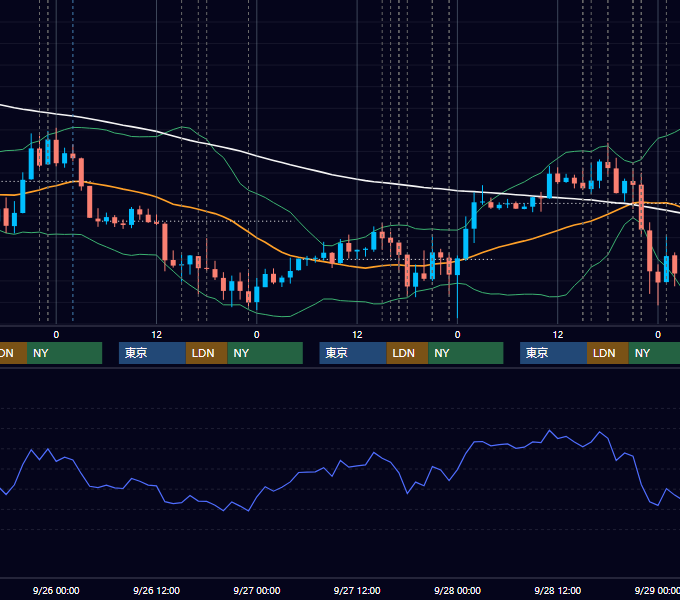Click the NY session block spanning 9/26 00:00
Viewport: 680px width, 600px height.
[x=64, y=353]
